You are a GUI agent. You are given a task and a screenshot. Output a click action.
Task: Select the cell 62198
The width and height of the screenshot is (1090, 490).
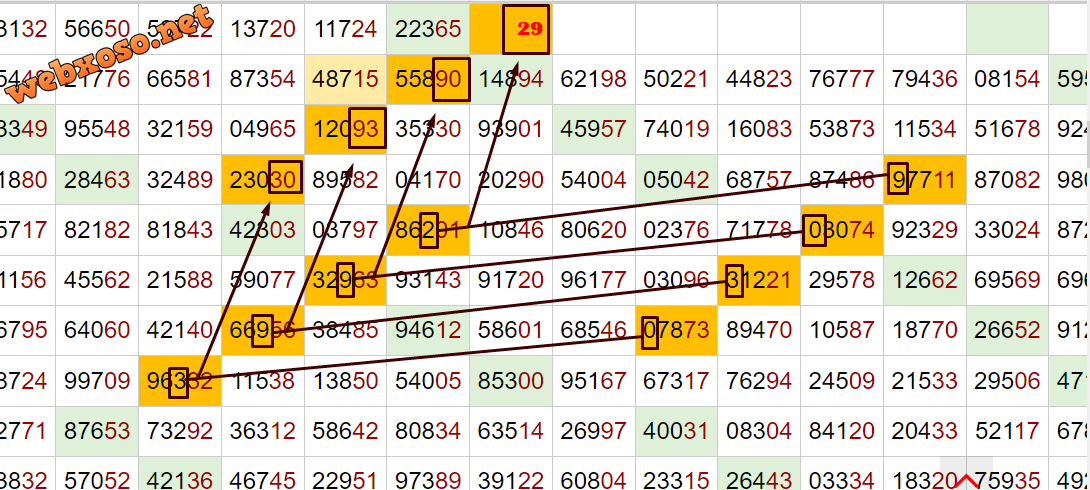(594, 79)
